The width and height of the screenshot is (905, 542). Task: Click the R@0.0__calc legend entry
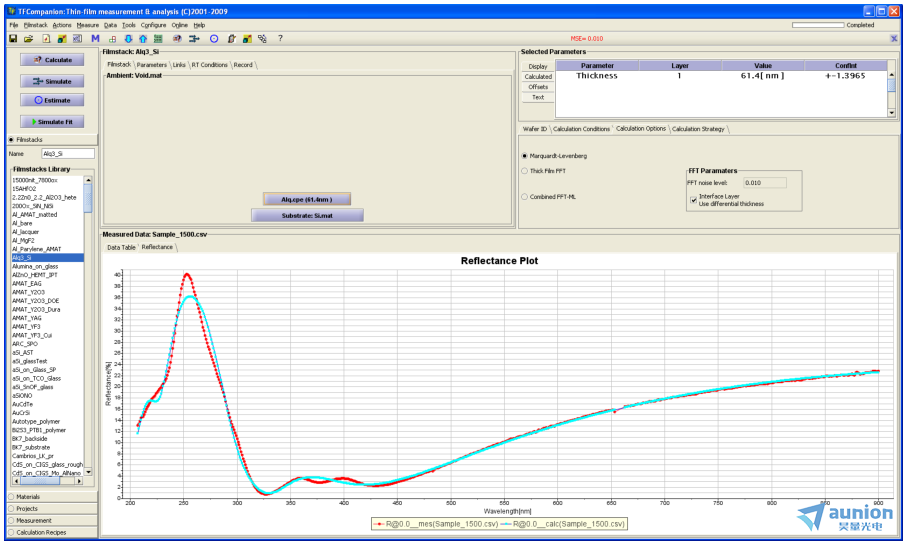coord(563,524)
